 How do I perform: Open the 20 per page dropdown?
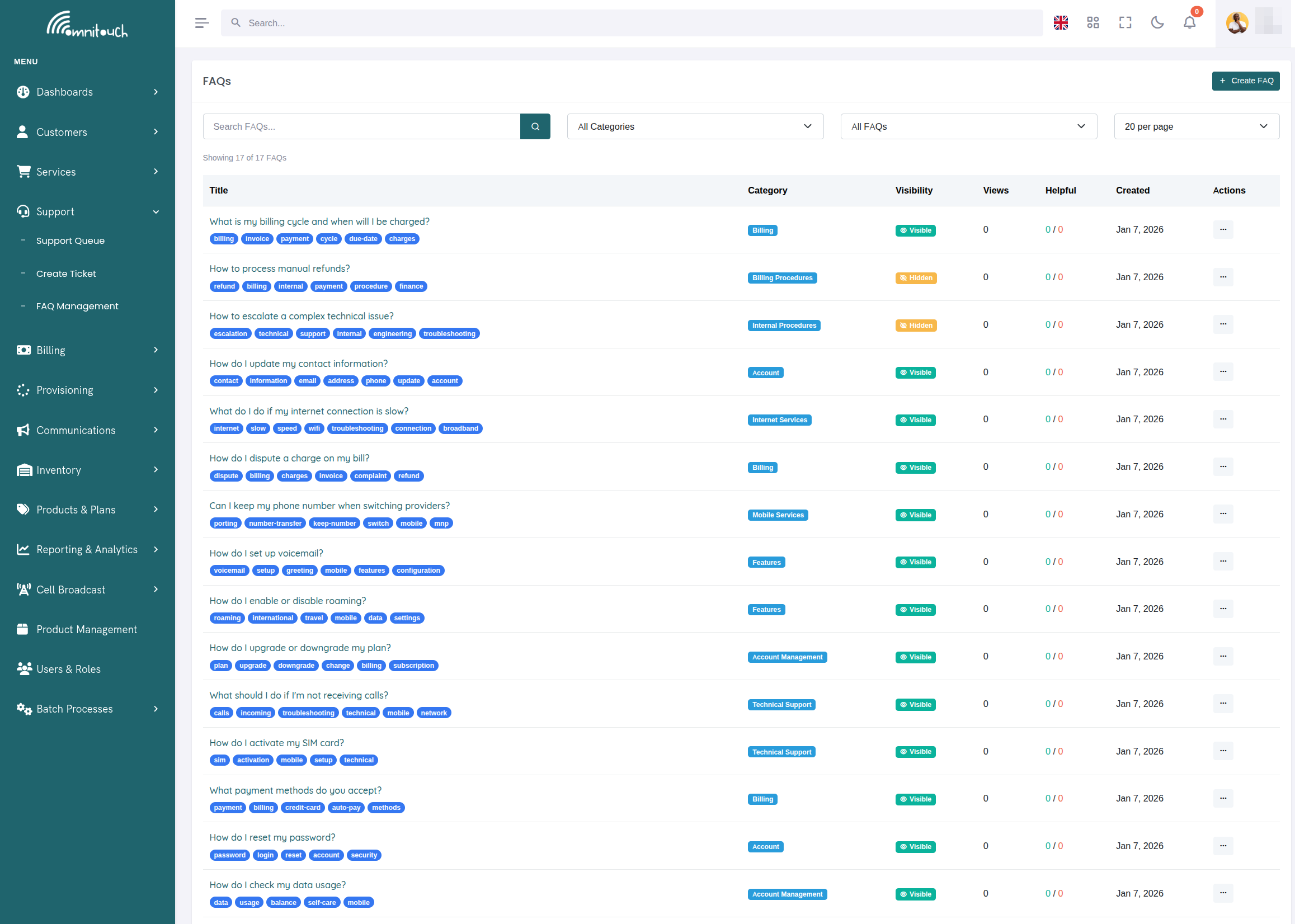[1196, 126]
